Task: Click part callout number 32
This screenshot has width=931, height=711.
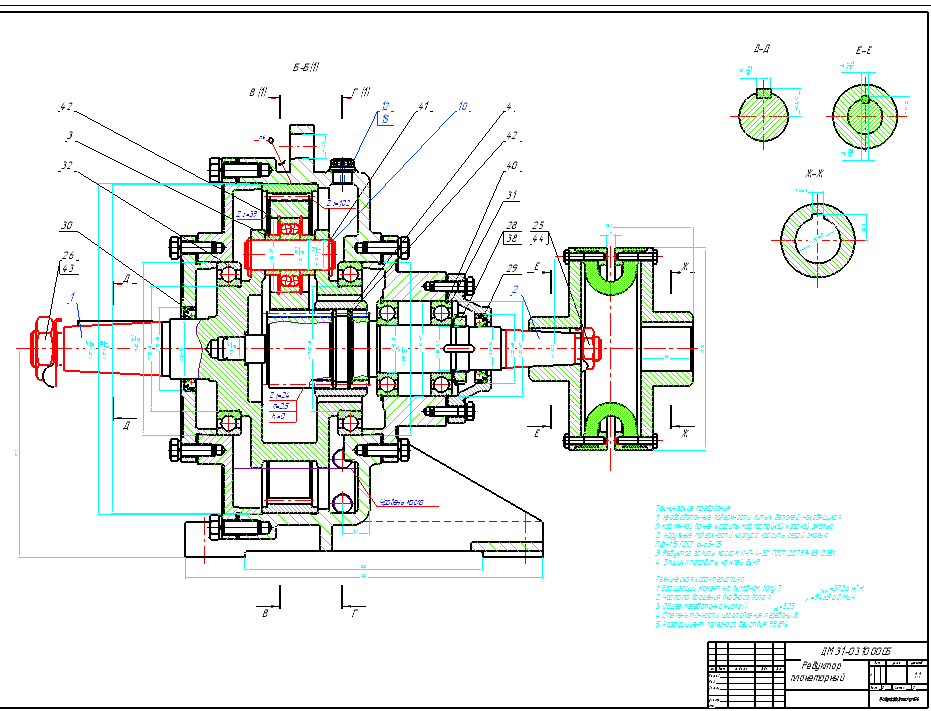Action: coord(66,167)
